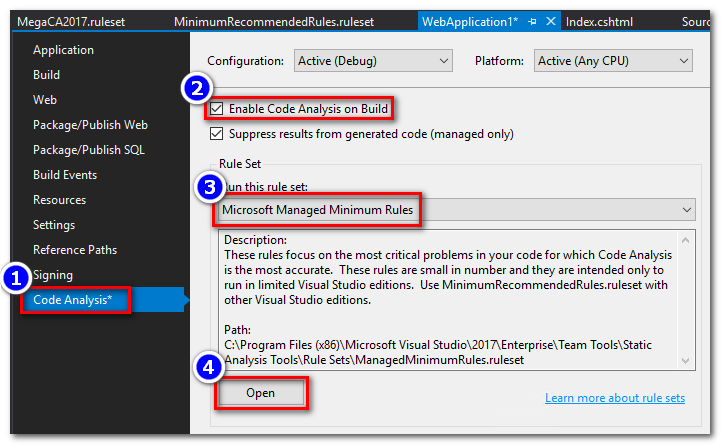
Task: Open the Platform dropdown
Action: 613,61
